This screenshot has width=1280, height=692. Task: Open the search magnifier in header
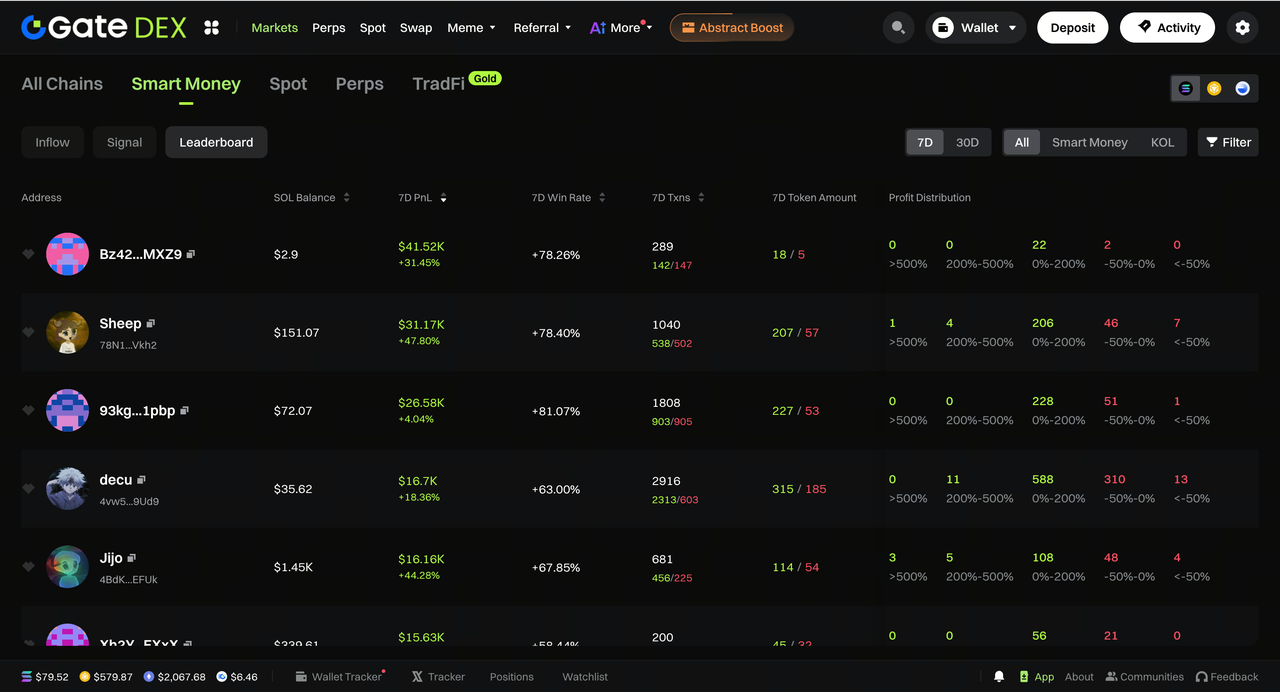click(898, 28)
